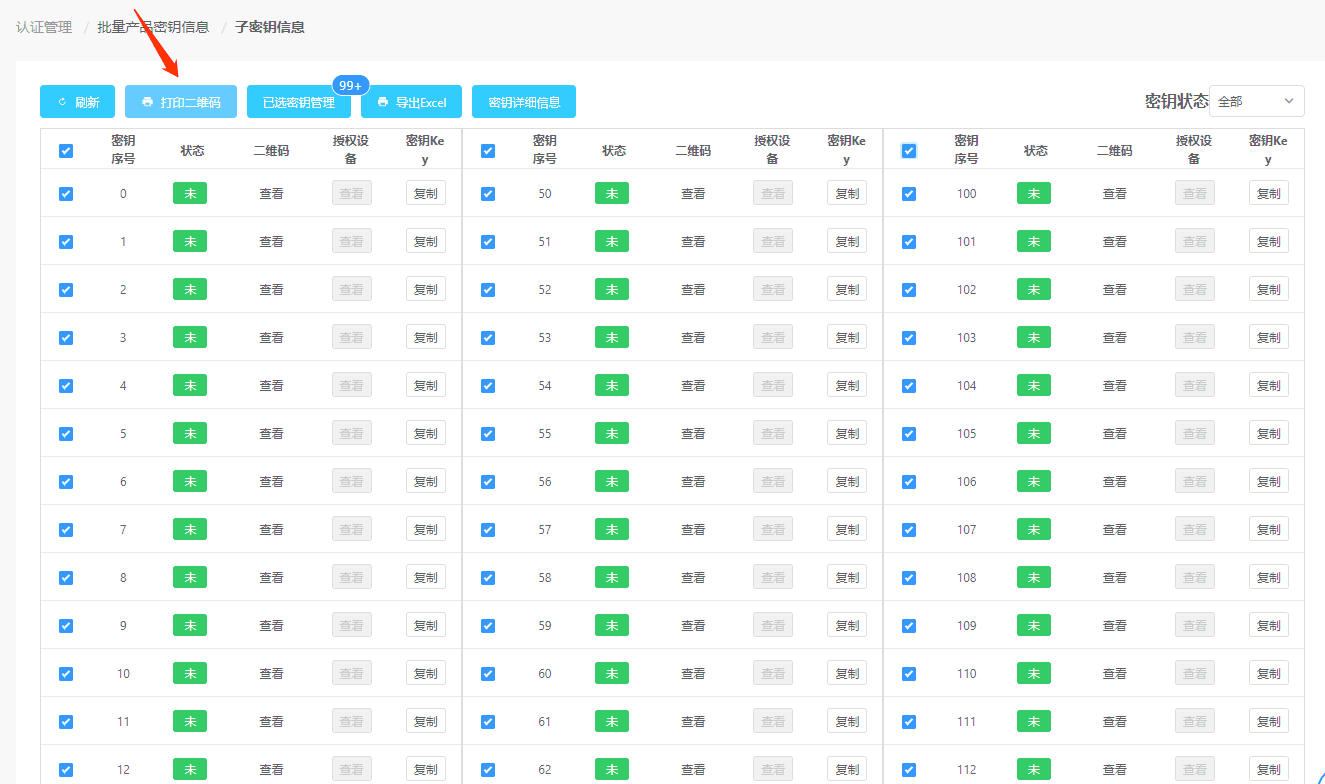Click the 导出Excel export button
The image size is (1325, 784).
[x=411, y=102]
